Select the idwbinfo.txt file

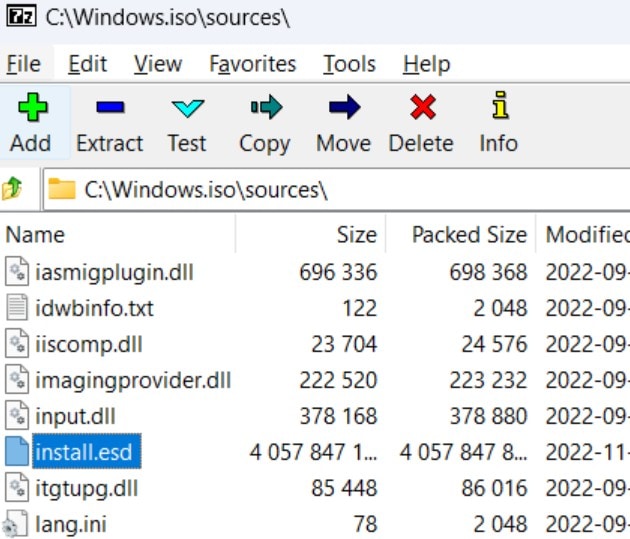point(94,308)
